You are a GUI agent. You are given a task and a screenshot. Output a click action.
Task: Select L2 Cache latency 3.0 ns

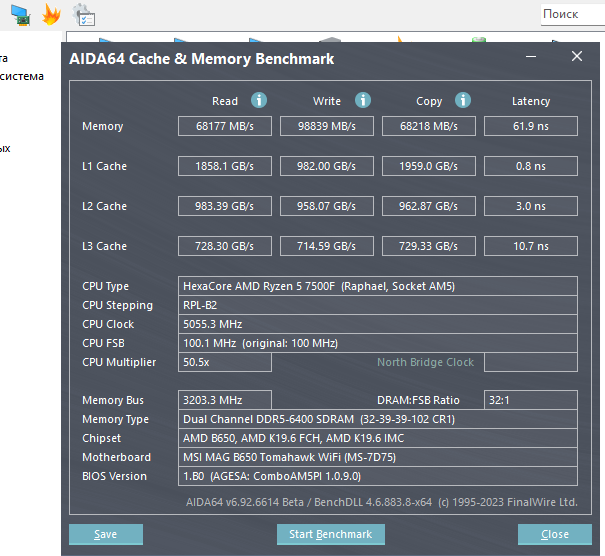point(531,206)
